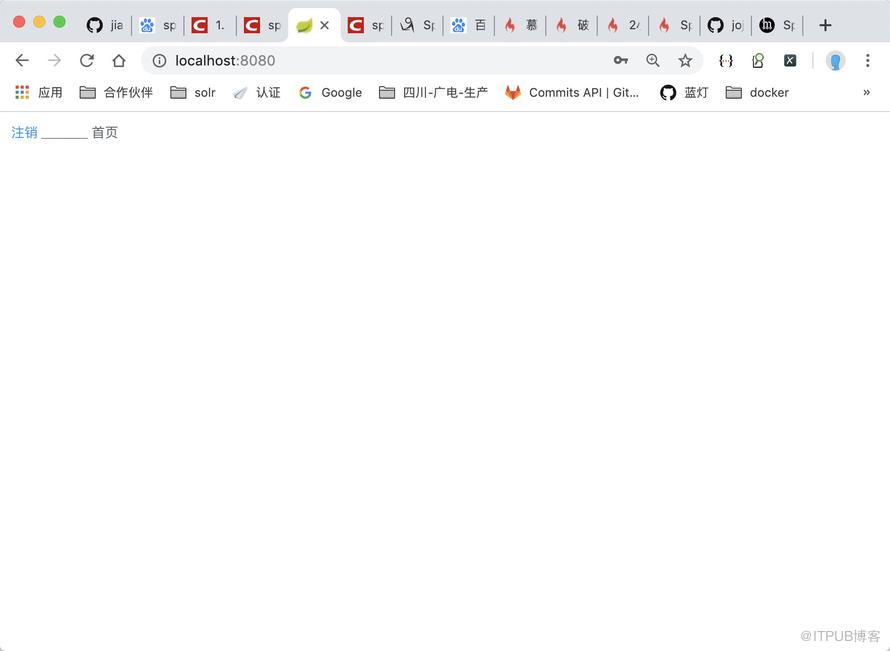Open the Google bookmark
This screenshot has width=890, height=651.
pyautogui.click(x=330, y=93)
